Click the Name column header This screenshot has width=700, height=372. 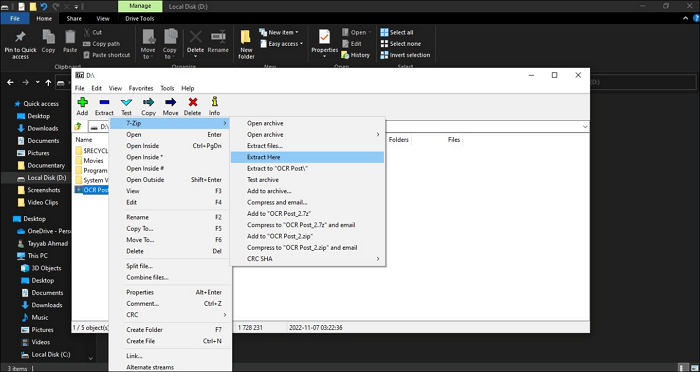pyautogui.click(x=84, y=140)
